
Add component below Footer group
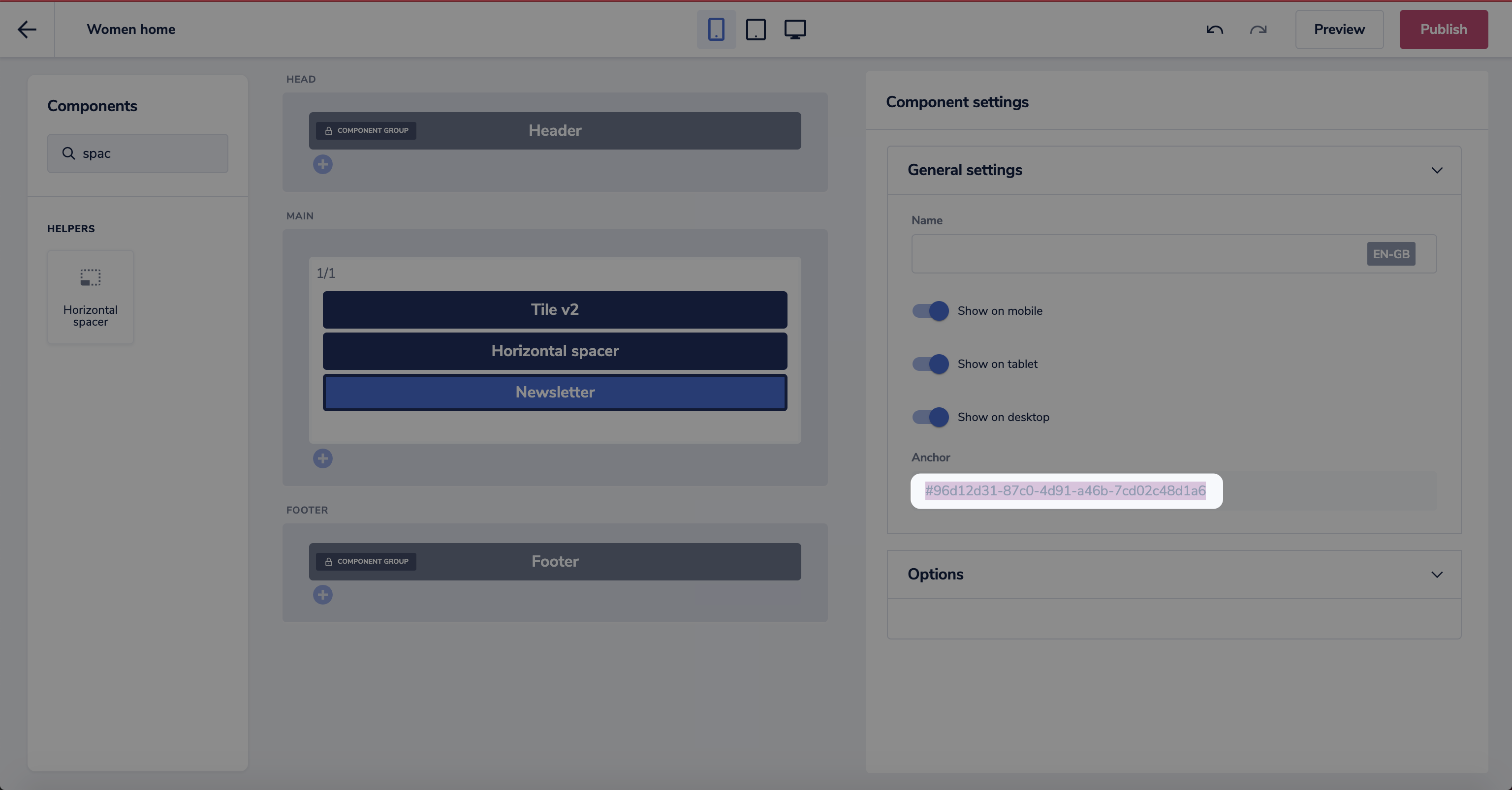322,595
